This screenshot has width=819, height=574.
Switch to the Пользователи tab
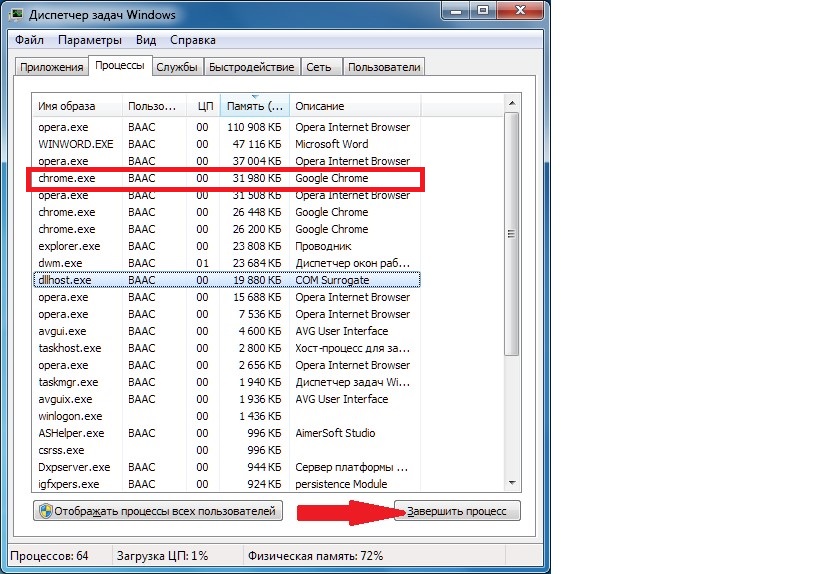coord(384,67)
